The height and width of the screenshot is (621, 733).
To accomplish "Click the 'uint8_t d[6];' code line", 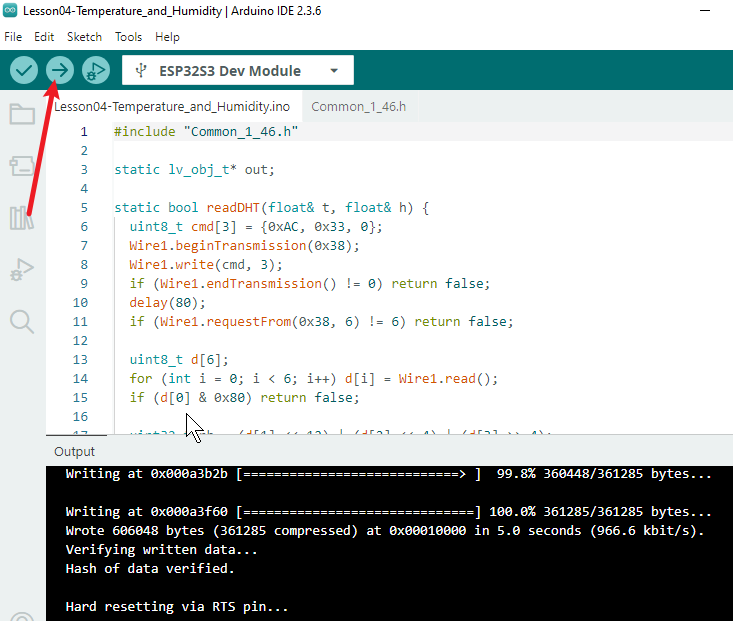I will pyautogui.click(x=179, y=360).
